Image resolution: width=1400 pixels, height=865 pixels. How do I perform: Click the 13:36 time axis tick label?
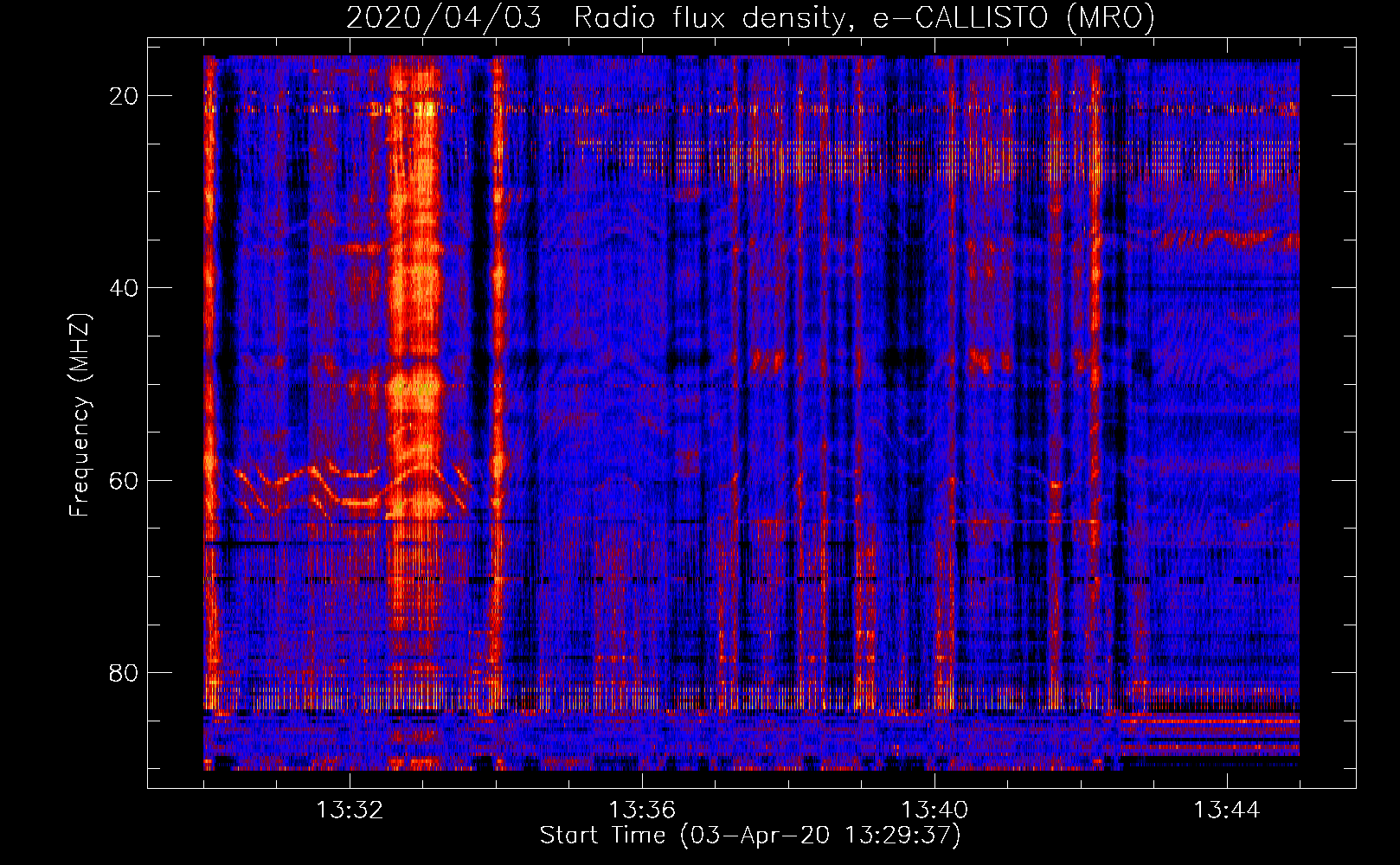(642, 811)
